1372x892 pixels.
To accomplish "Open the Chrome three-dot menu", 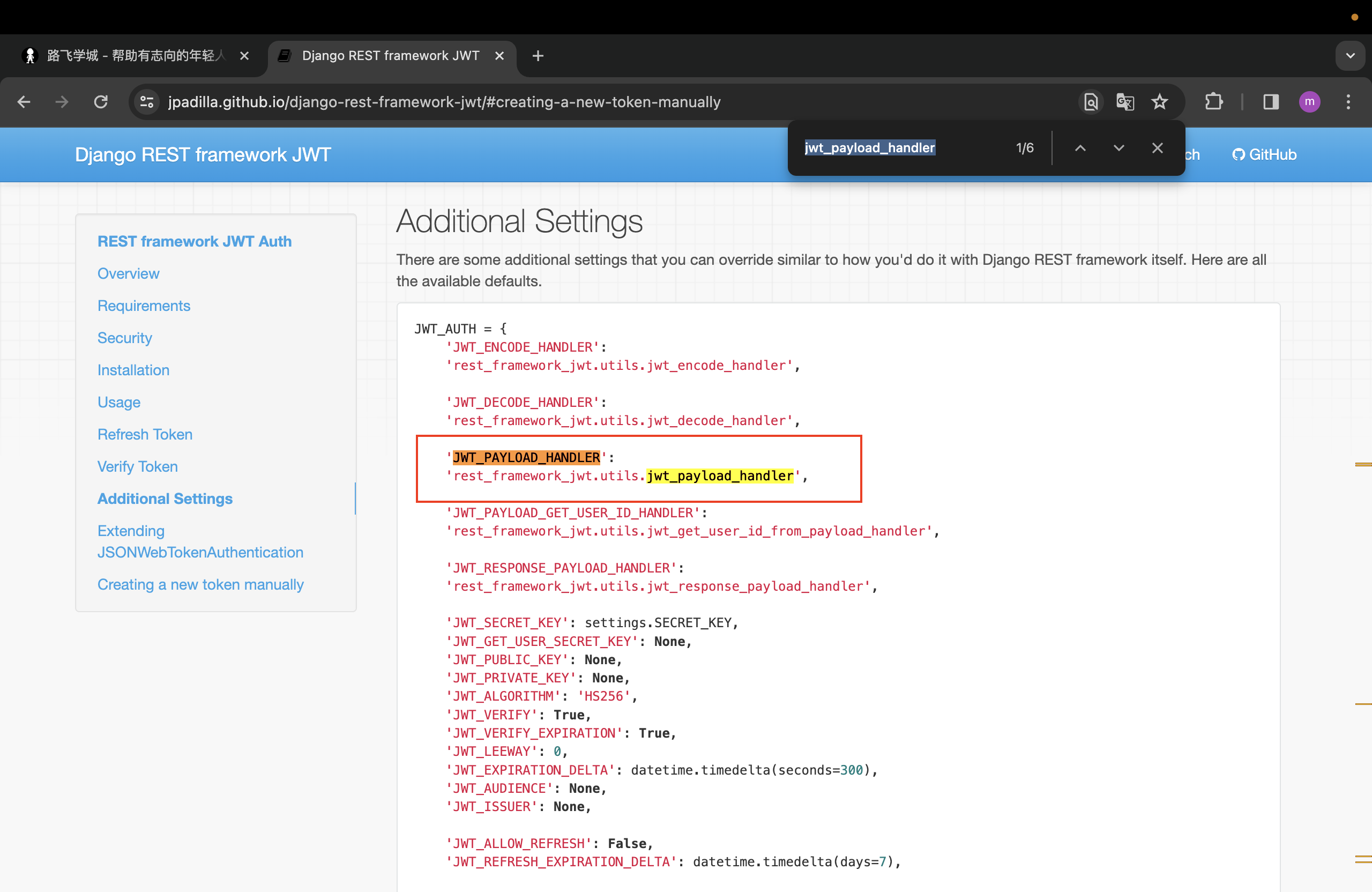I will pos(1348,102).
